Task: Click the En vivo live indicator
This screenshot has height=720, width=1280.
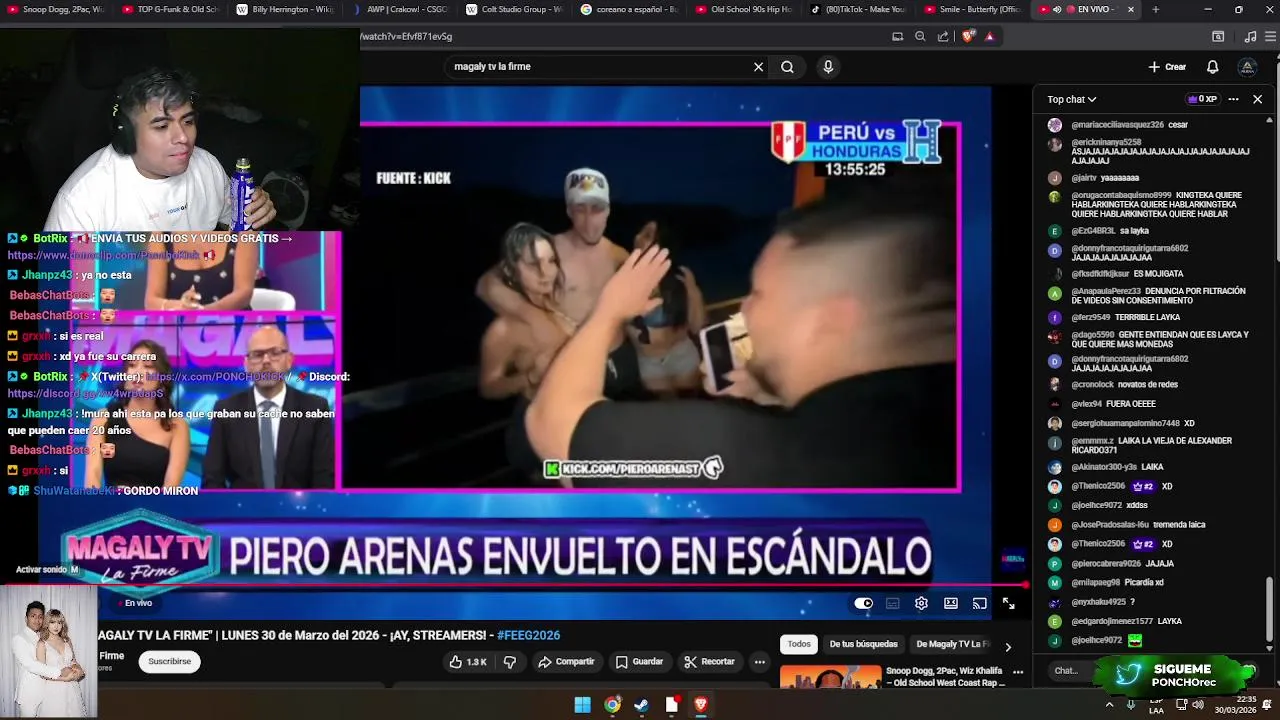Action: [134, 603]
